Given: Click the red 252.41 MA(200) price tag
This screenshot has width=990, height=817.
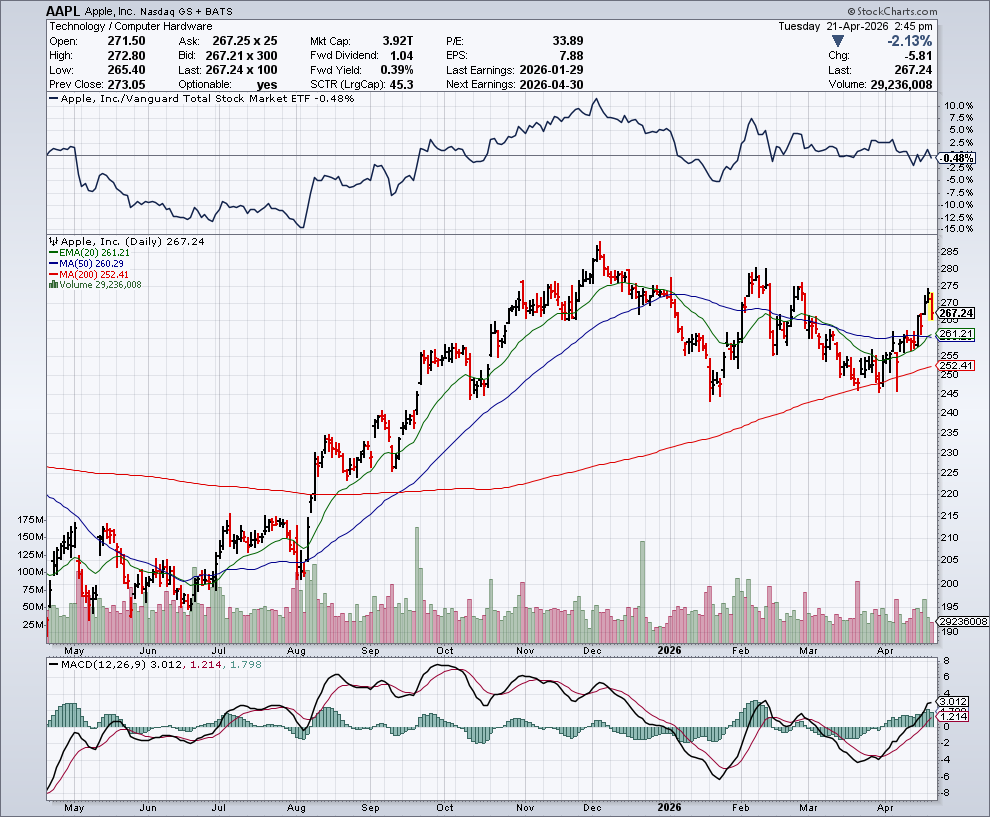Looking at the screenshot, I should [957, 366].
